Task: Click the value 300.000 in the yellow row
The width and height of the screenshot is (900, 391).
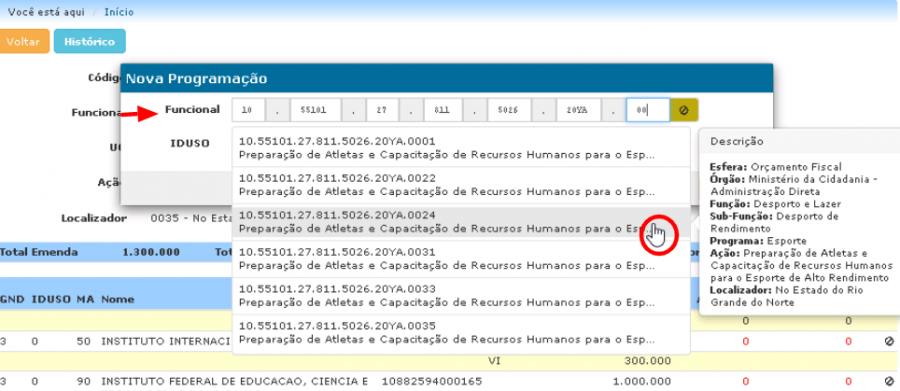Action: (647, 361)
